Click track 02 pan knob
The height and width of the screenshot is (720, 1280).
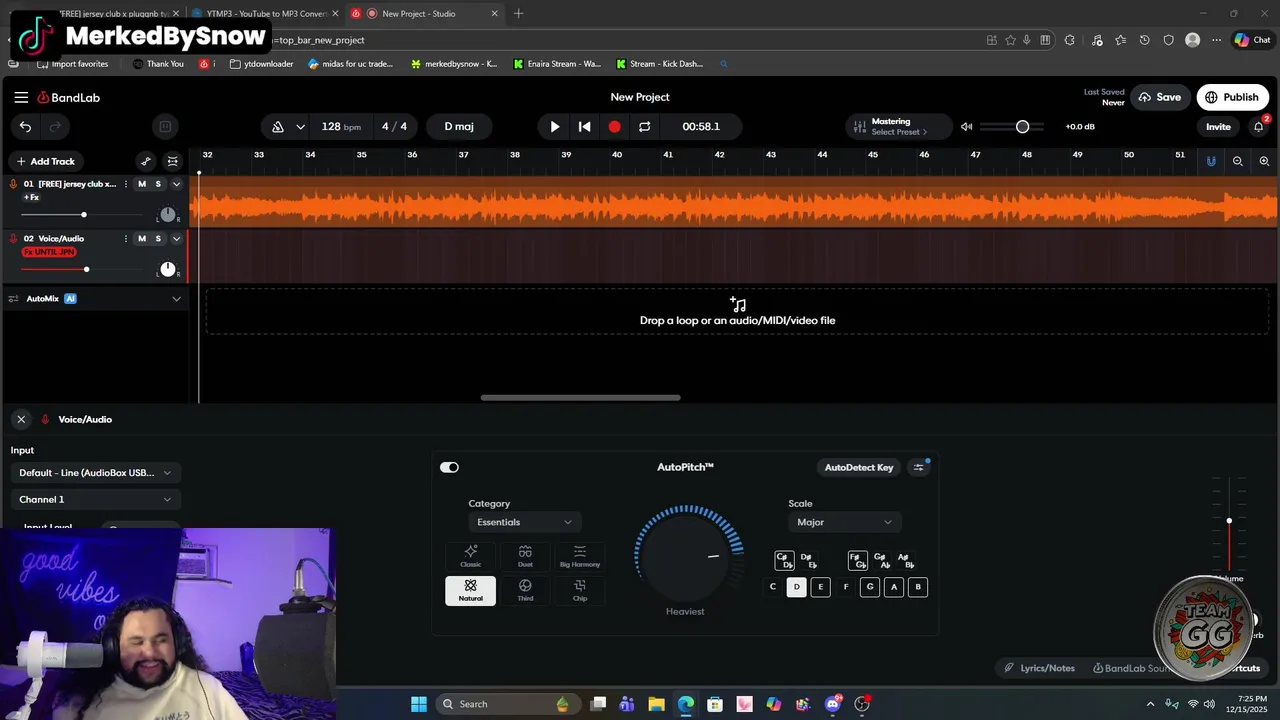(168, 269)
